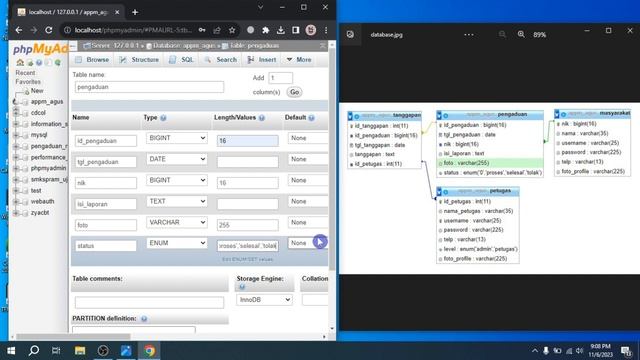
Task: Open Recent tables link in sidebar
Action: (x=25, y=73)
